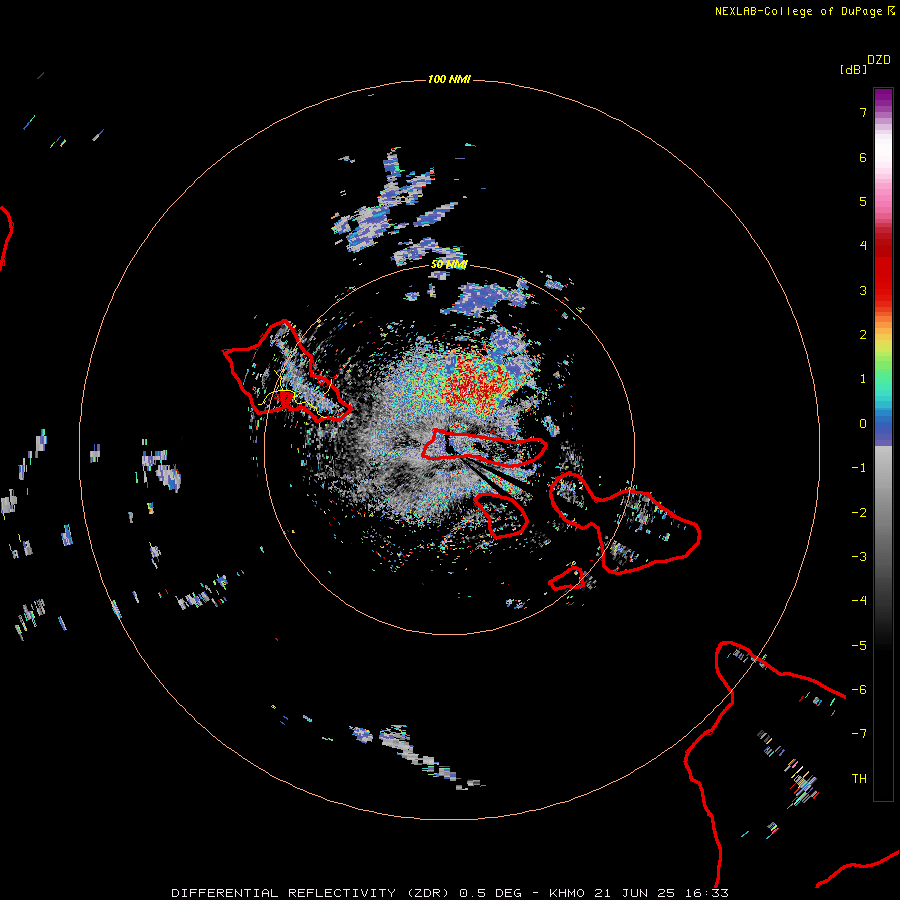Click the -5 value on color scale
This screenshot has height=900, width=900.
pos(859,646)
